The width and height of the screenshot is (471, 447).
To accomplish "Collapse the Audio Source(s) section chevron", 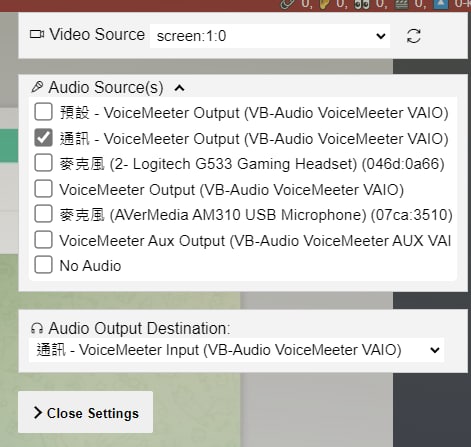I will tap(179, 88).
